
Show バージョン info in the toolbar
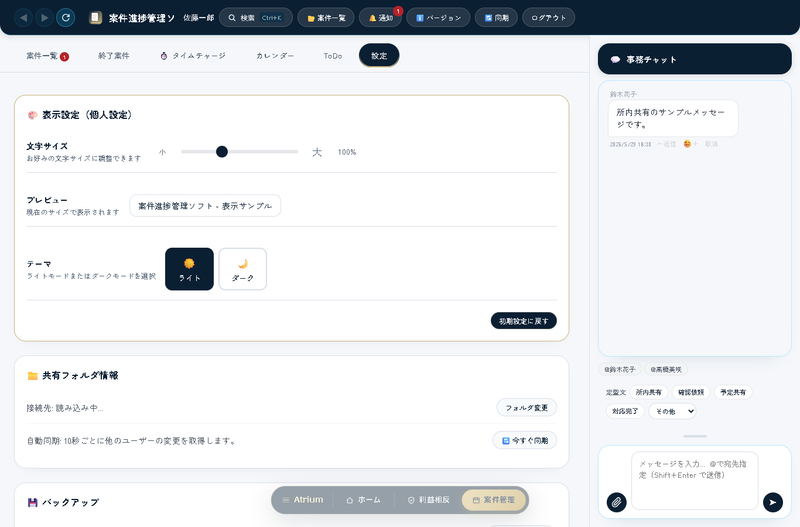438,18
